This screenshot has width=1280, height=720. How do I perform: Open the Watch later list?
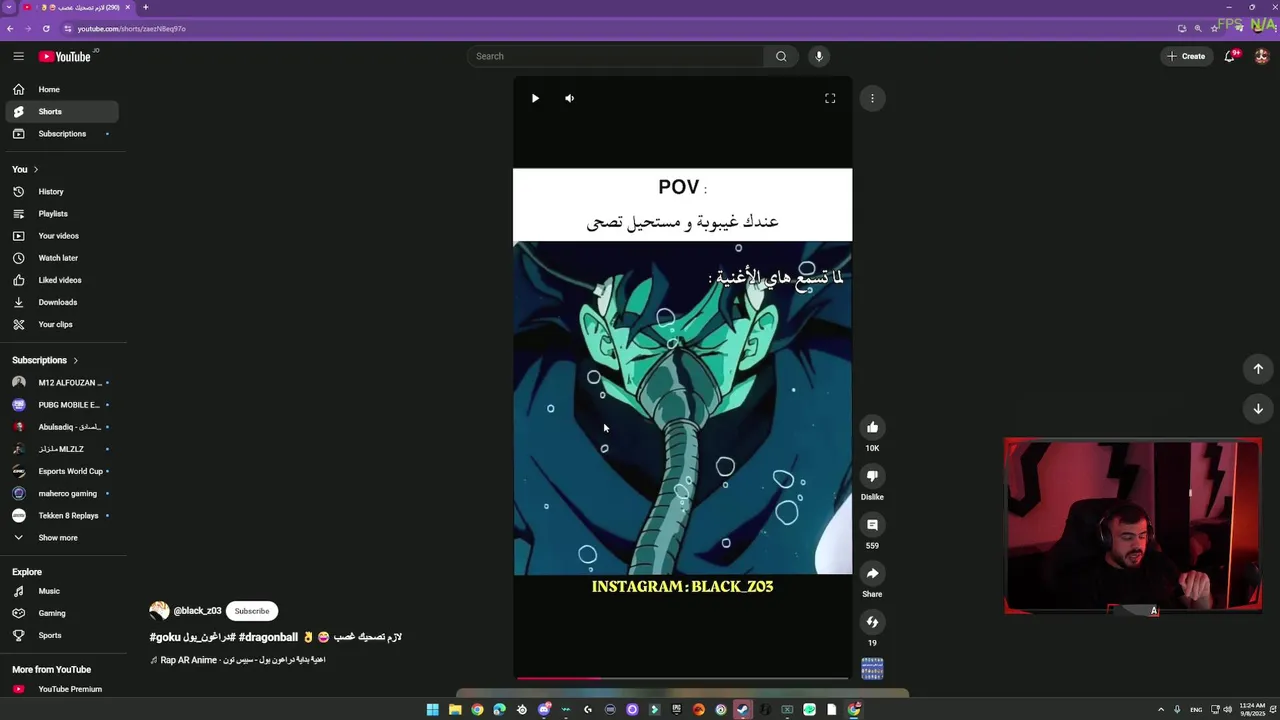(60, 258)
